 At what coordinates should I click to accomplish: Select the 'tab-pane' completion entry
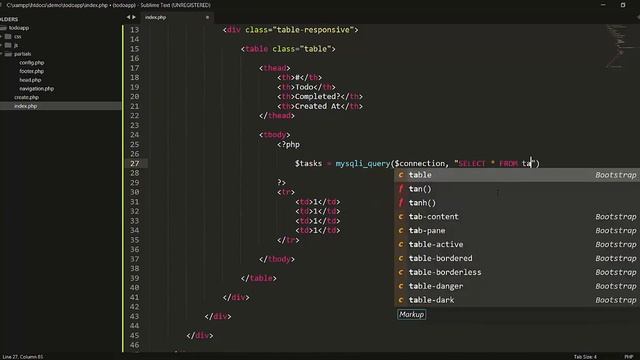click(x=517, y=231)
